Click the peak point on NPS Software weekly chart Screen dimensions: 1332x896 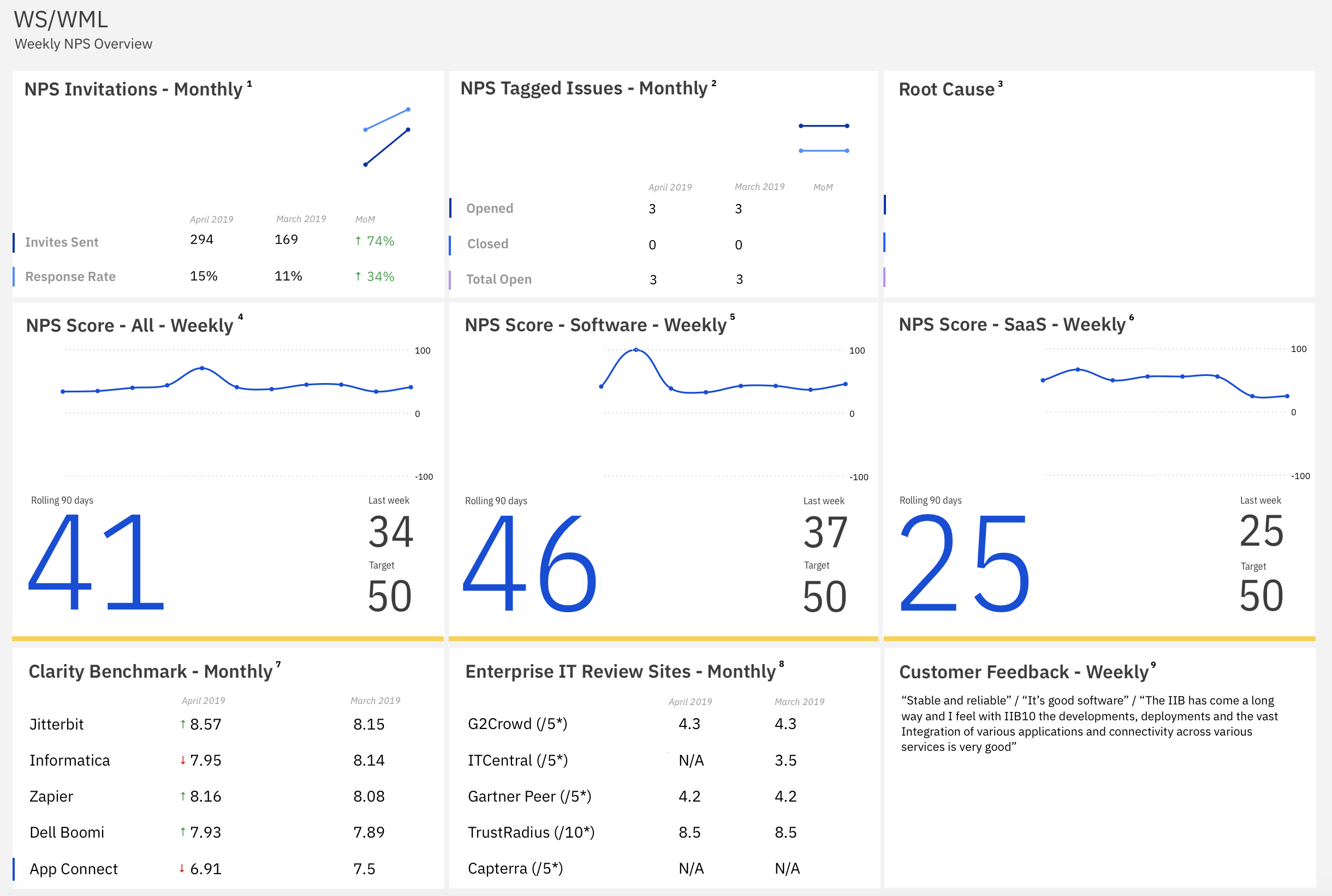pyautogui.click(x=635, y=350)
